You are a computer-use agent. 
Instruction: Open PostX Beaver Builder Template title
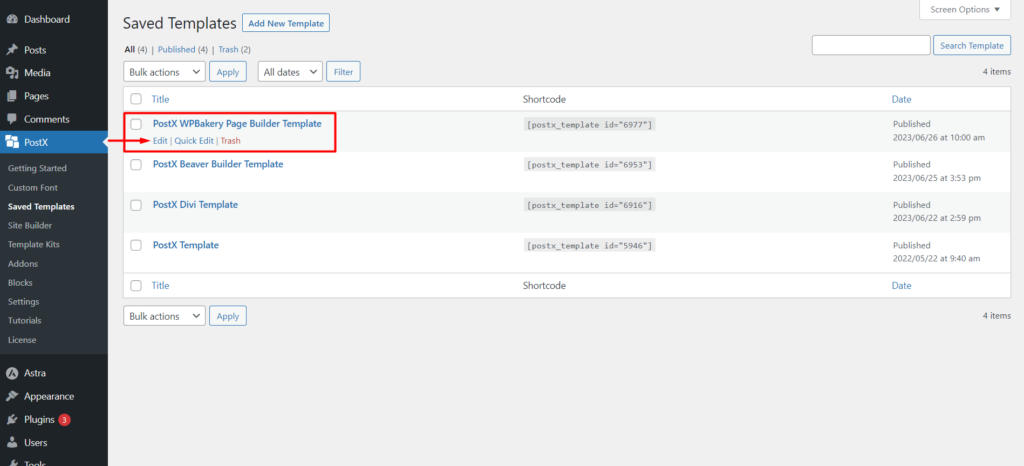(218, 164)
